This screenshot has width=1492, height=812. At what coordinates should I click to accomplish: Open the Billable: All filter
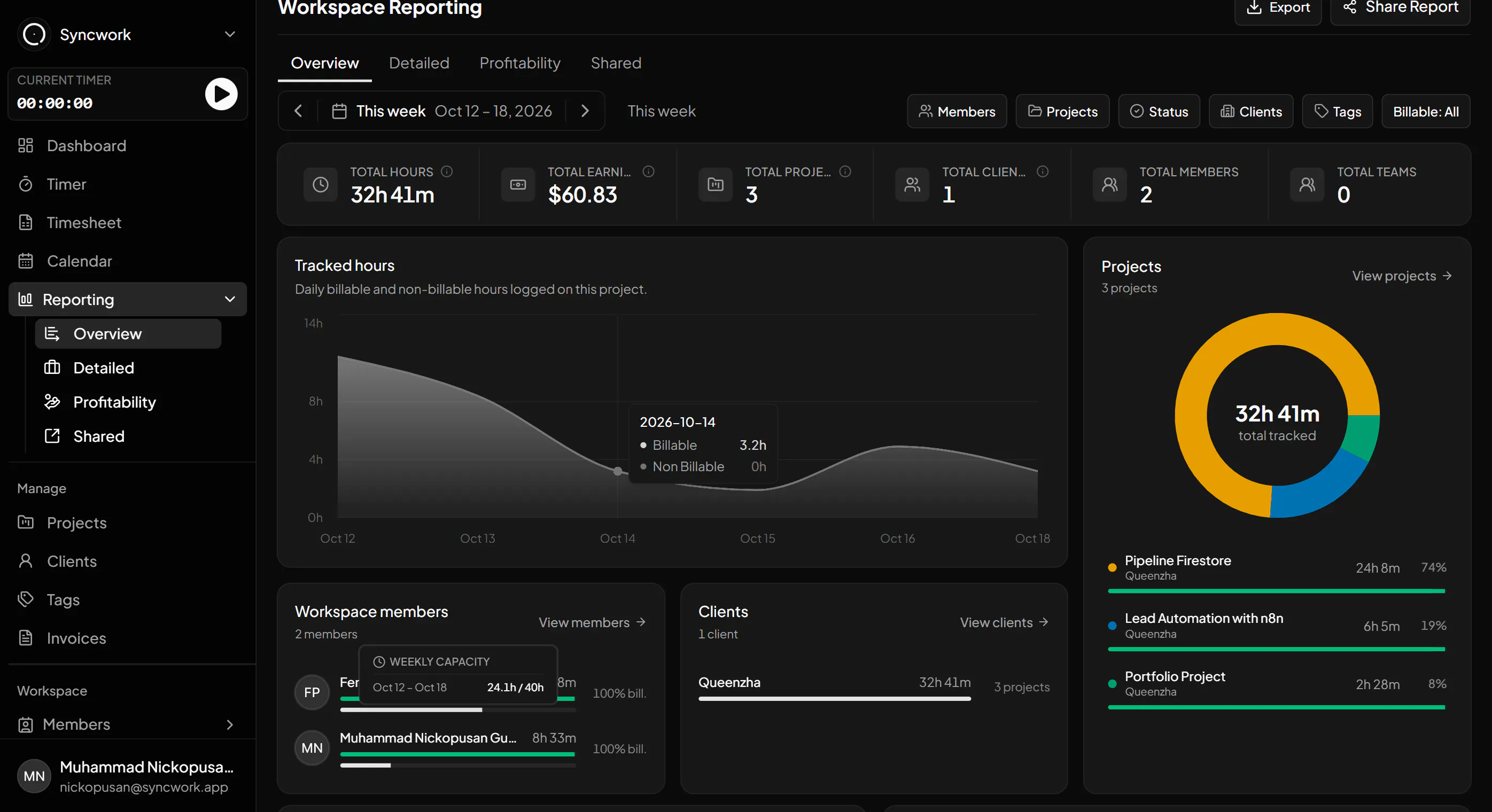[1425, 112]
